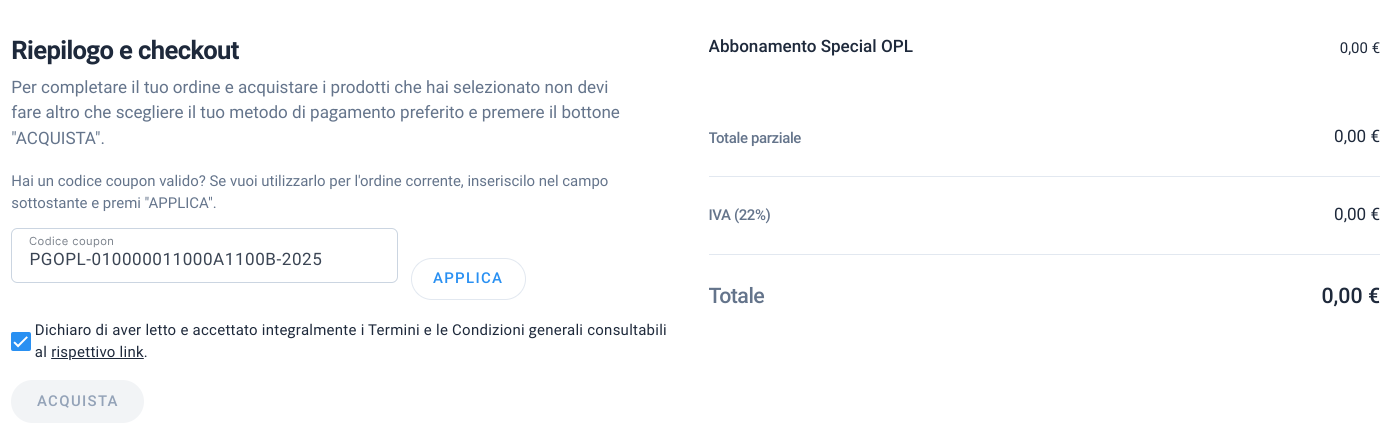Viewport: 1400px width, 428px height.
Task: Click the large "Totale" label
Action: 736,296
